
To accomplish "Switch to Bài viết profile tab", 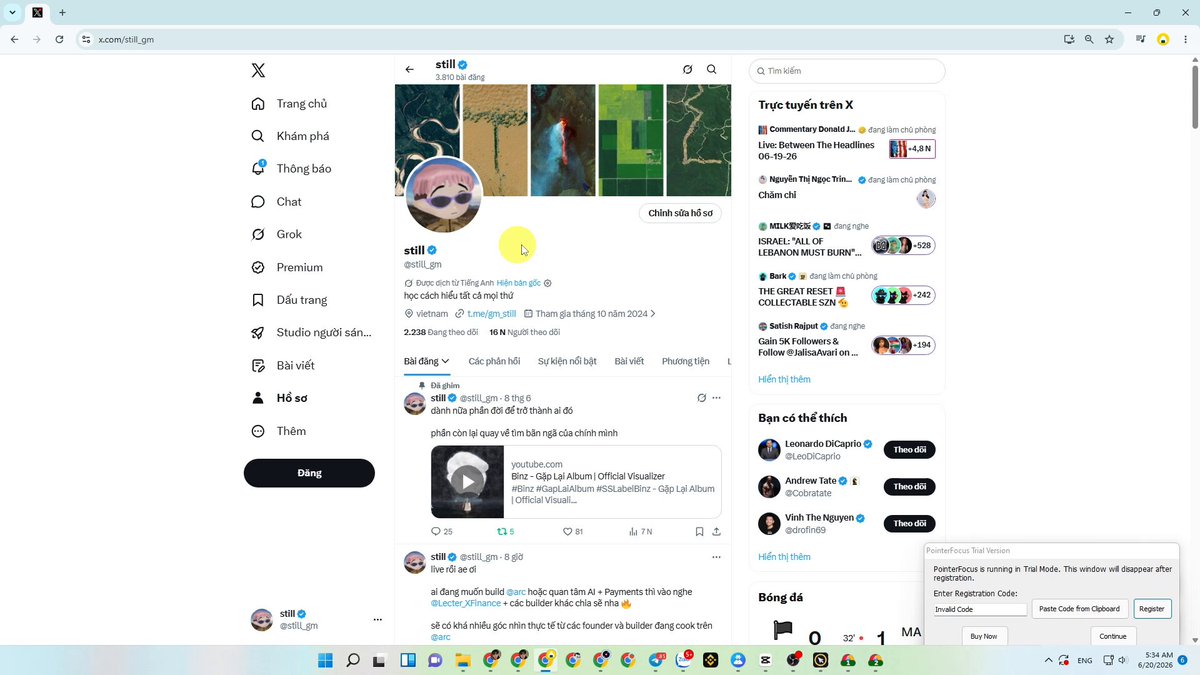I will click(629, 361).
